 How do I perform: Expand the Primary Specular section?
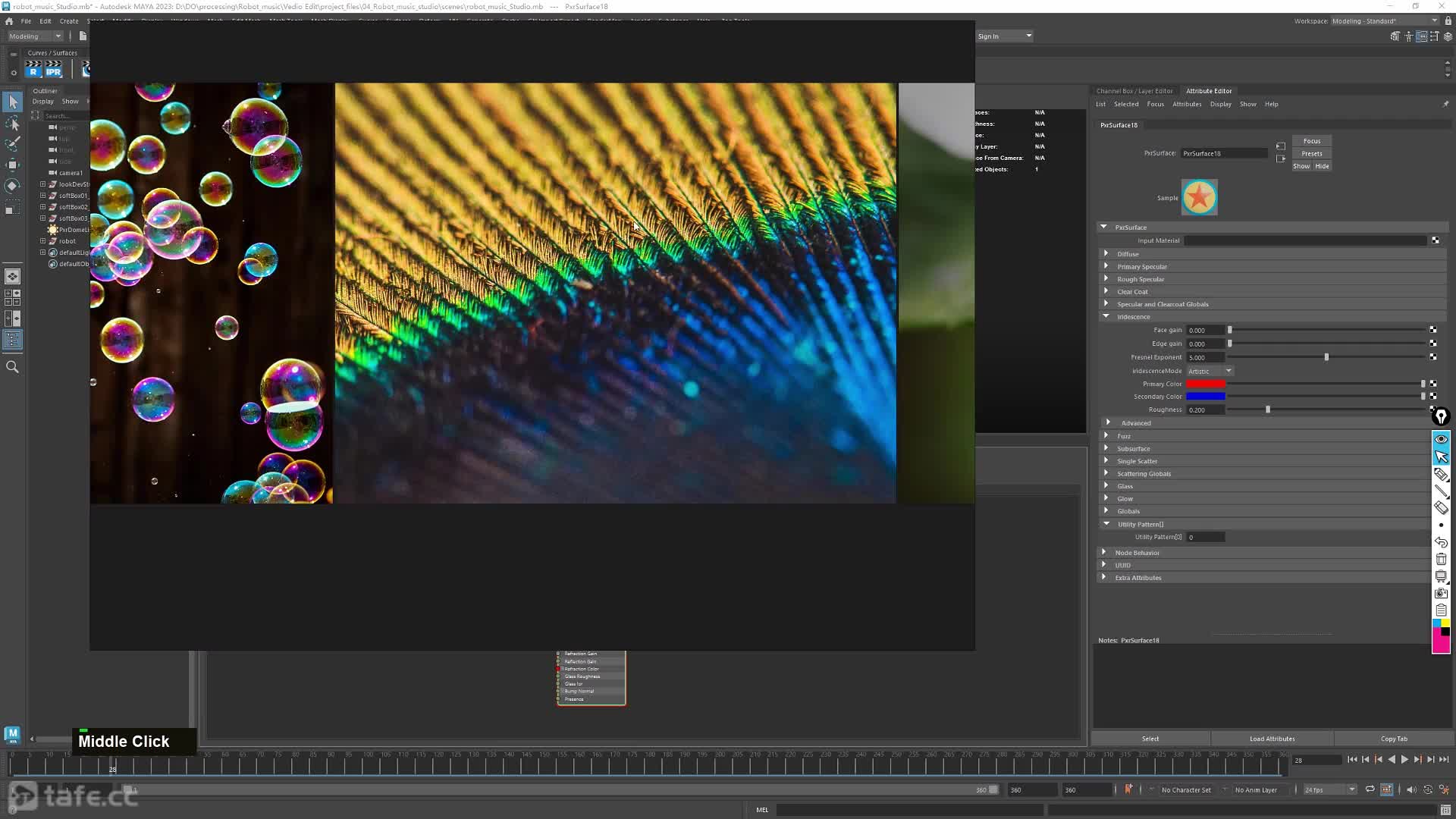click(x=1106, y=266)
